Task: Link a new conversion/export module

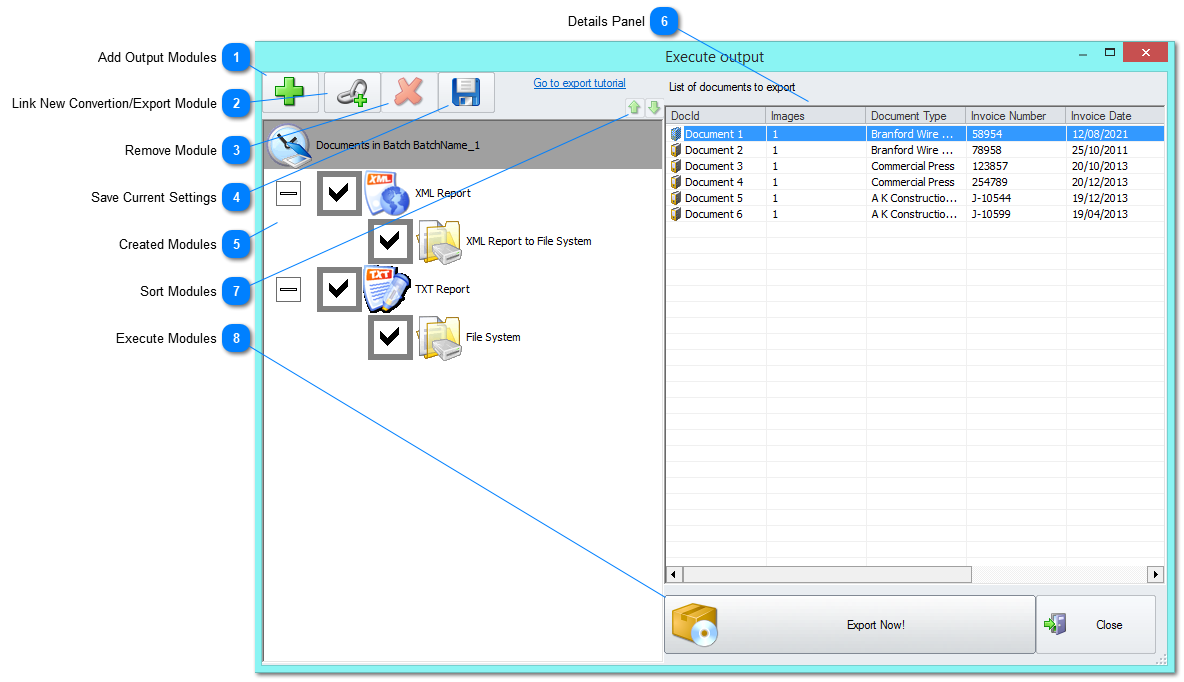Action: [x=352, y=91]
